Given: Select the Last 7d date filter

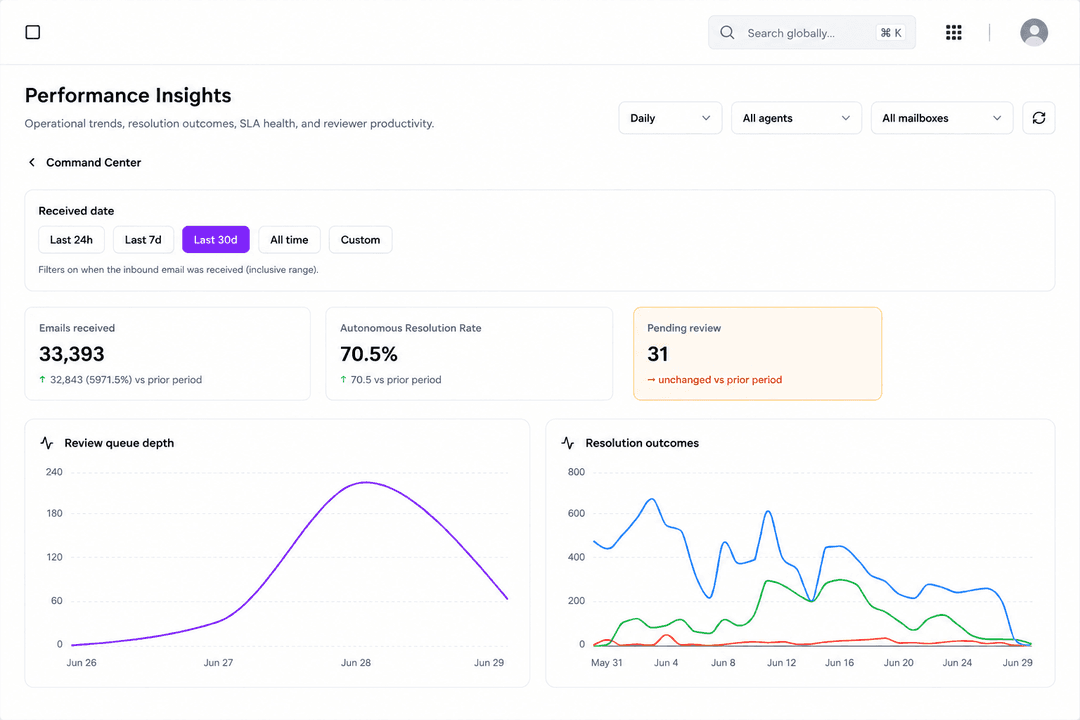Looking at the screenshot, I should click(143, 240).
